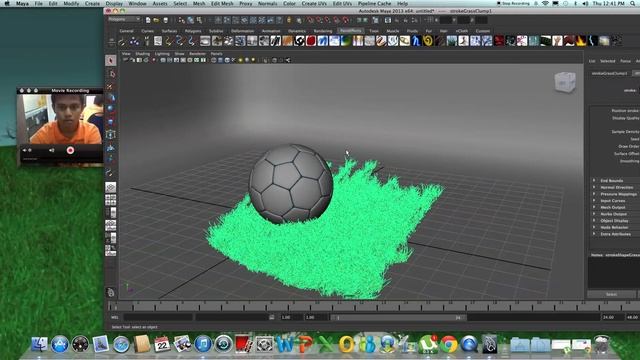Click the playback range slider bar
The width and height of the screenshot is (640, 360).
coord(399,317)
